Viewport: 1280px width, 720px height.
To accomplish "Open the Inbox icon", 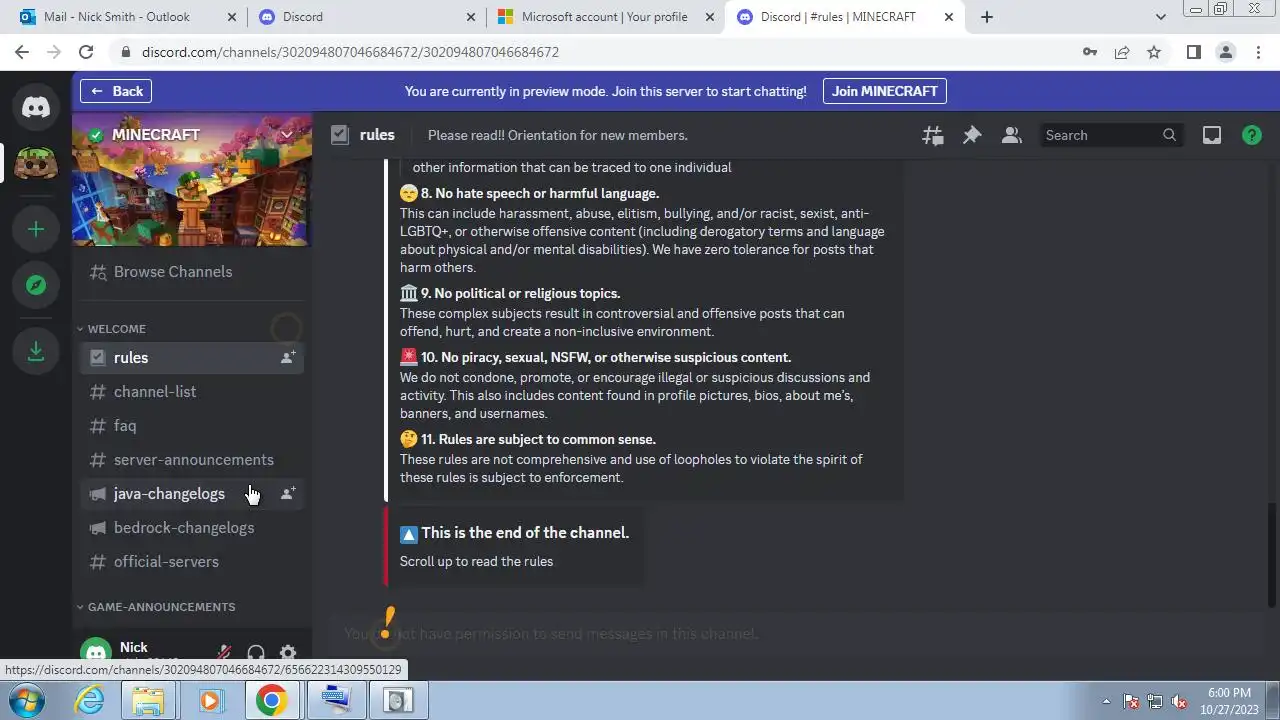I will tap(1212, 135).
